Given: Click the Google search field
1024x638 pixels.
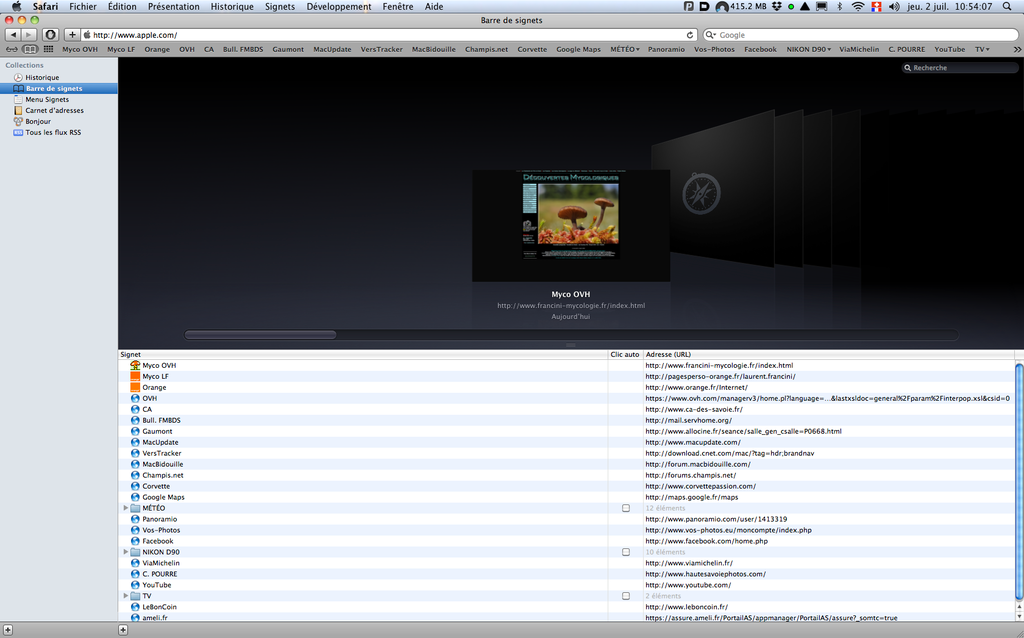Looking at the screenshot, I should coord(861,35).
